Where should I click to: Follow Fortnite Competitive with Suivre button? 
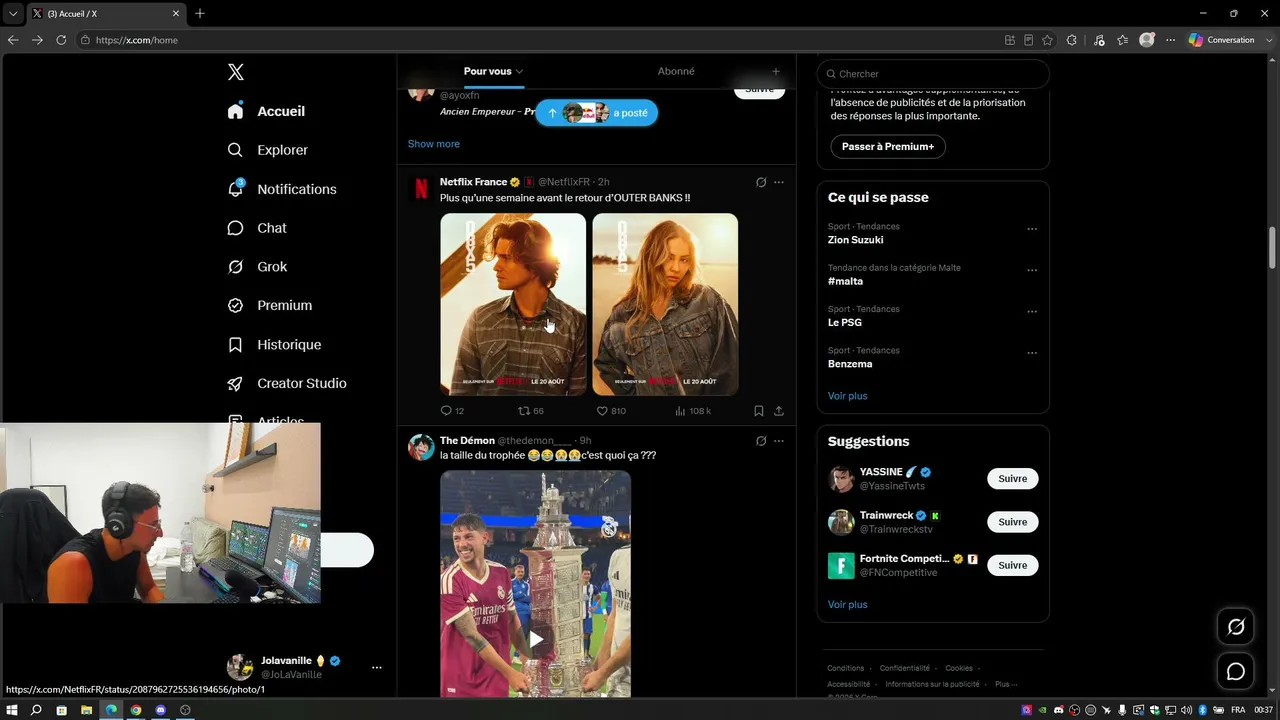[1013, 565]
